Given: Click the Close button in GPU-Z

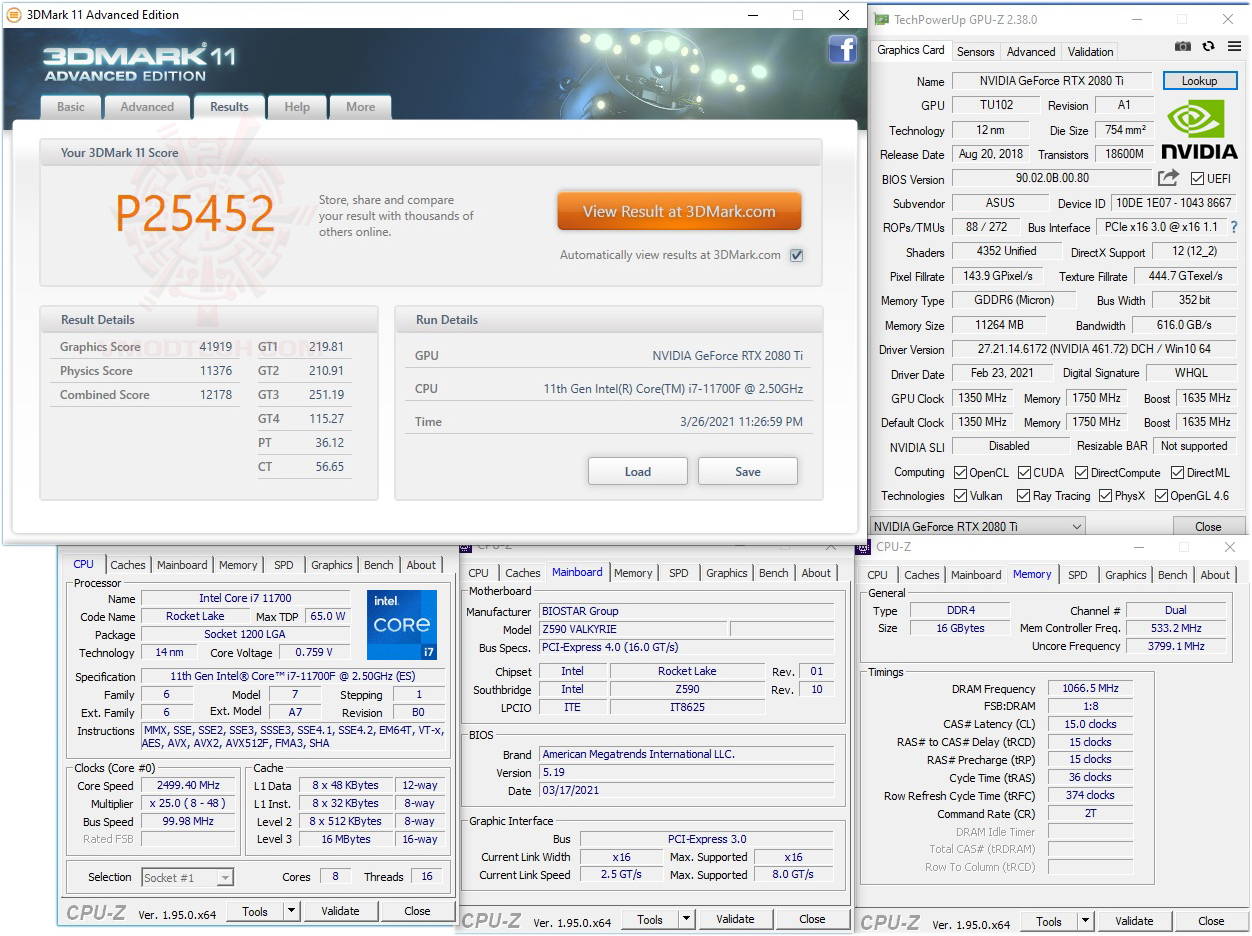Looking at the screenshot, I should 1208,526.
